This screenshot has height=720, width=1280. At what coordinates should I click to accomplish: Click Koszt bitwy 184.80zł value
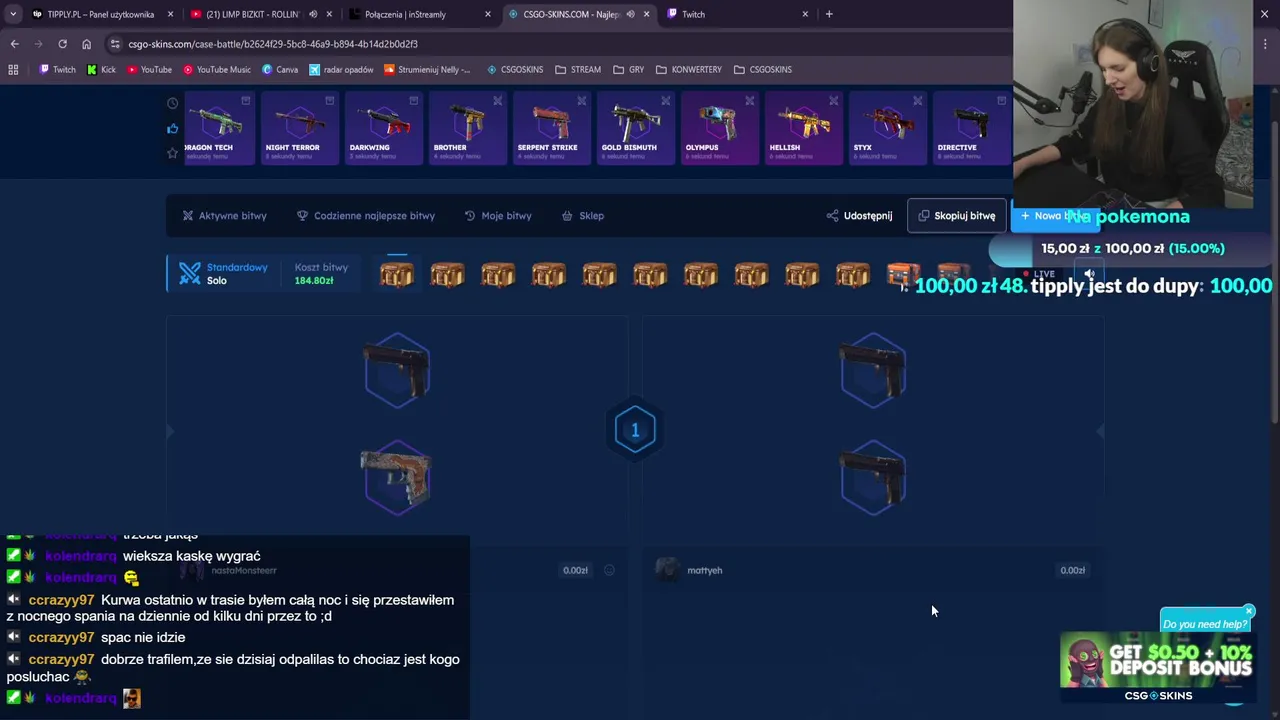[313, 281]
